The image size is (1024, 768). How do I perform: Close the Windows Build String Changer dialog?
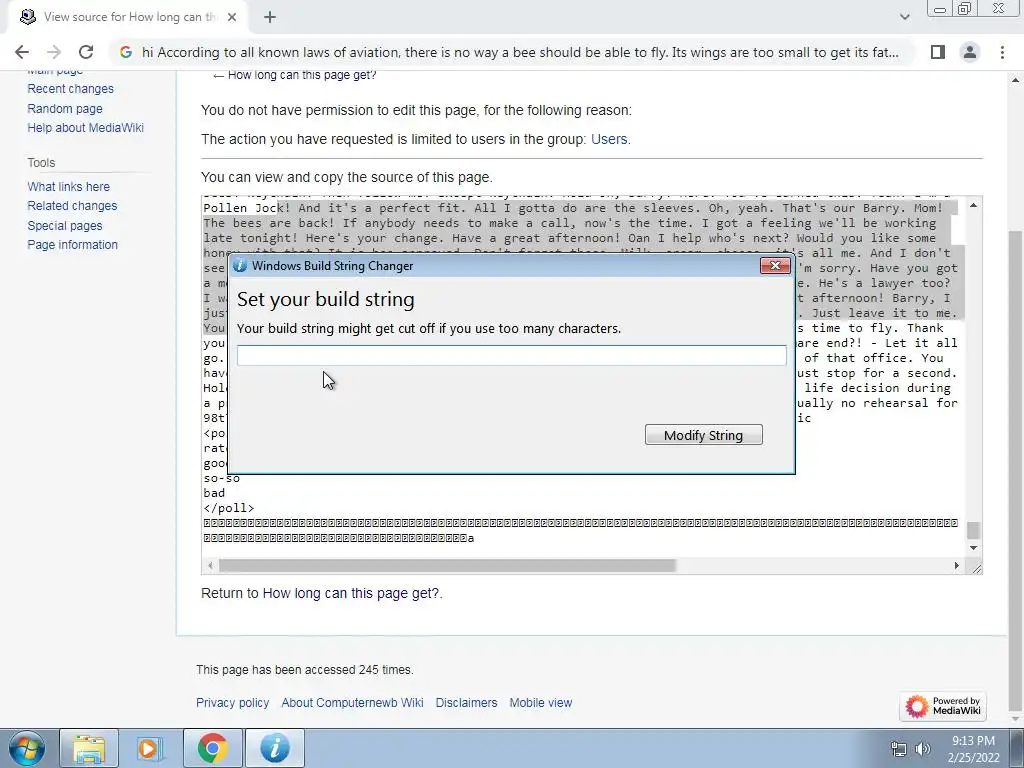[775, 265]
